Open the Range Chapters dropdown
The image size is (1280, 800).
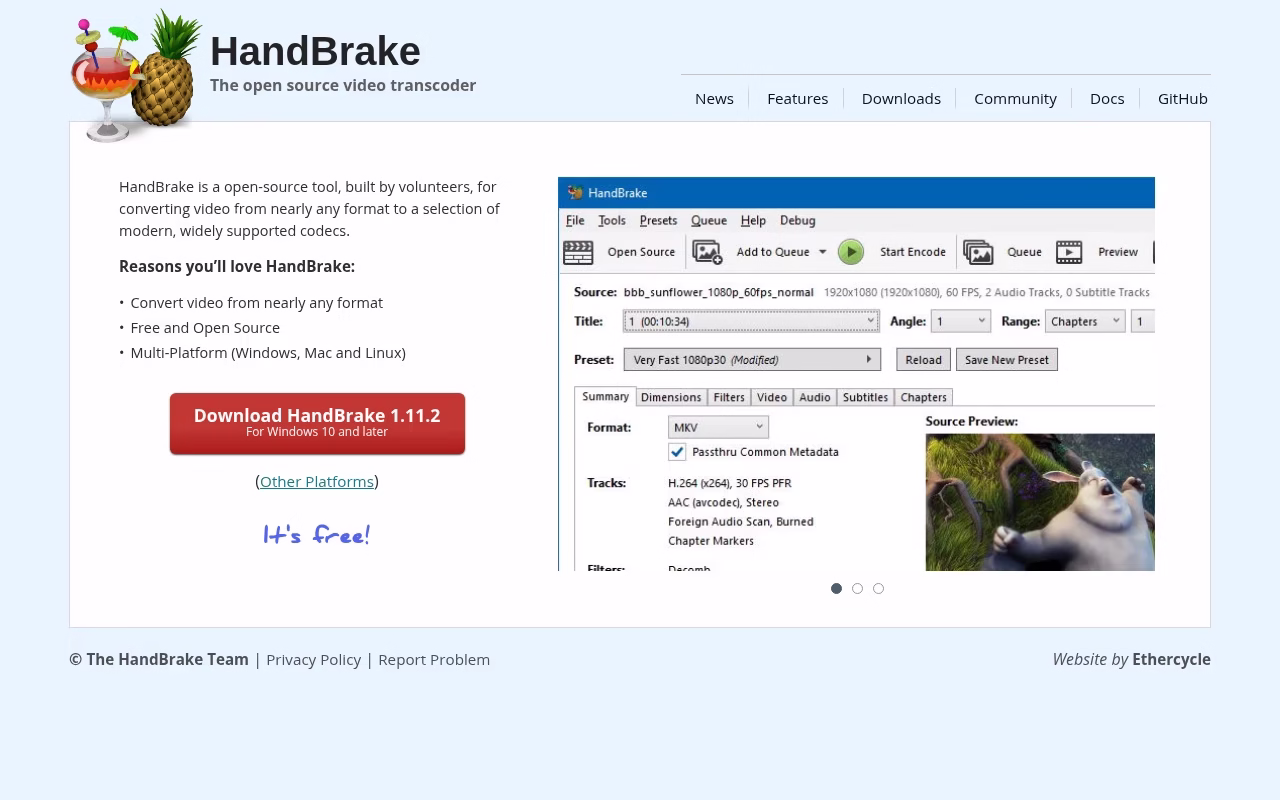[x=1085, y=321]
